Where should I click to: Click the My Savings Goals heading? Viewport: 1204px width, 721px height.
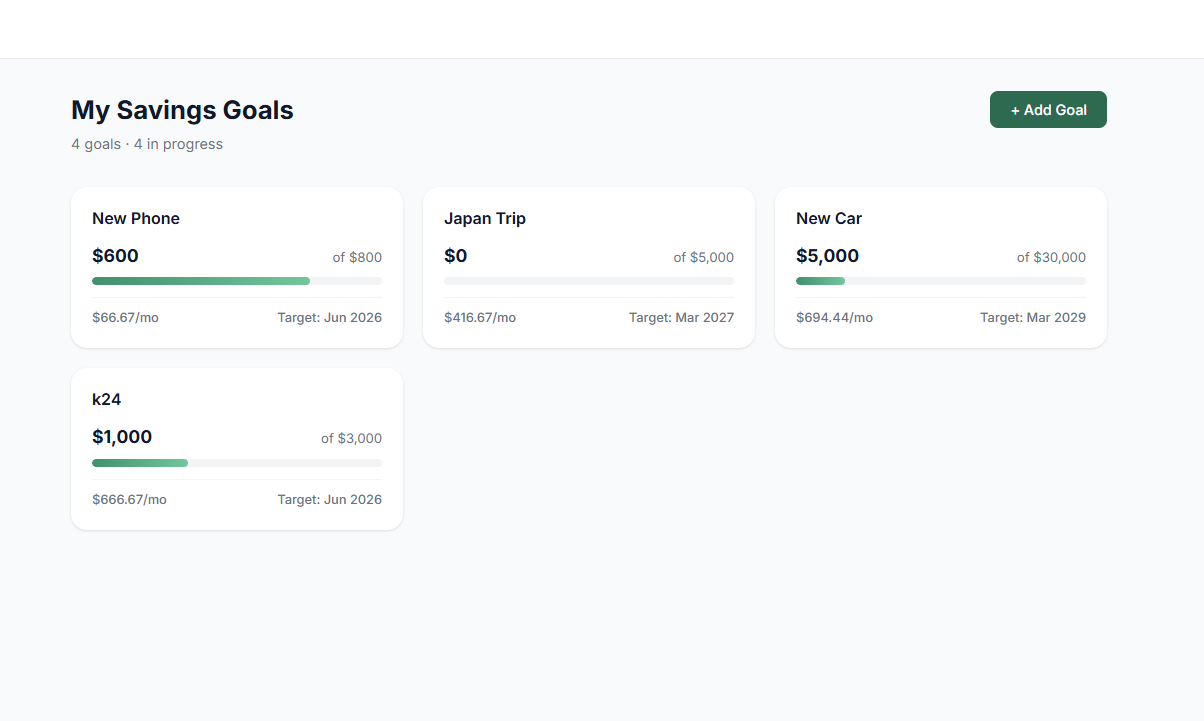coord(182,110)
